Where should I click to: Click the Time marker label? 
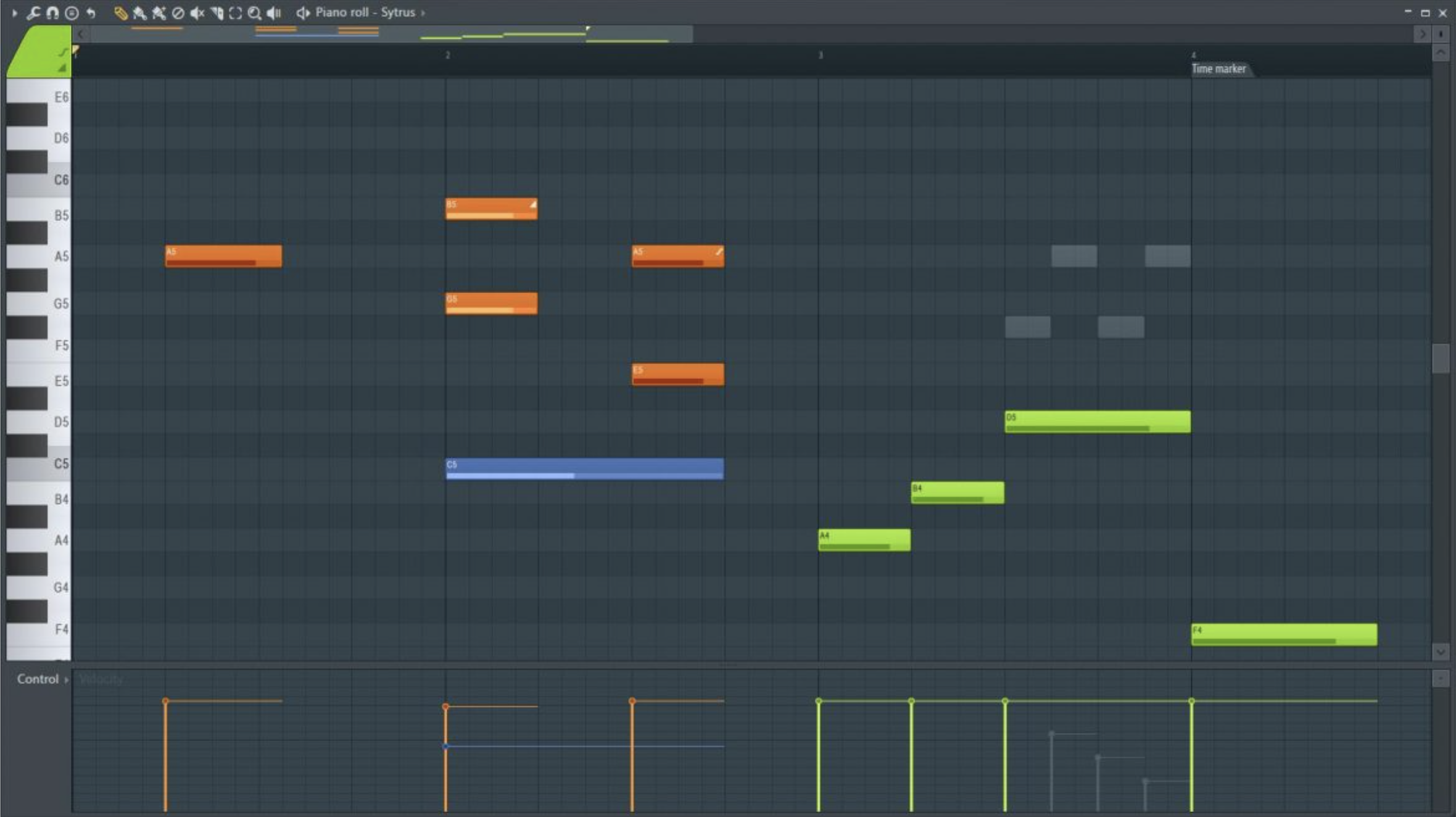[x=1218, y=69]
